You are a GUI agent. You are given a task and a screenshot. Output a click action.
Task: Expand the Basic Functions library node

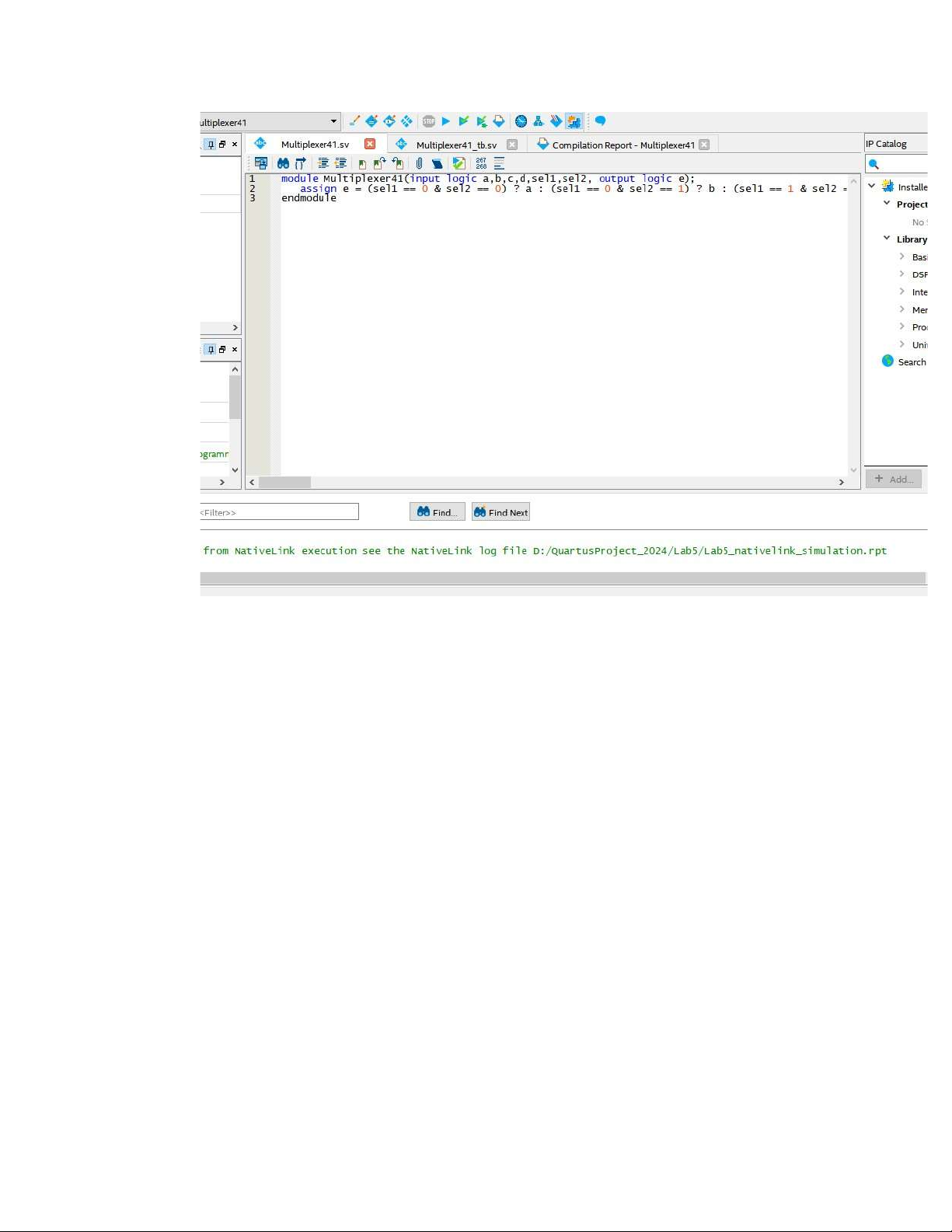[901, 257]
